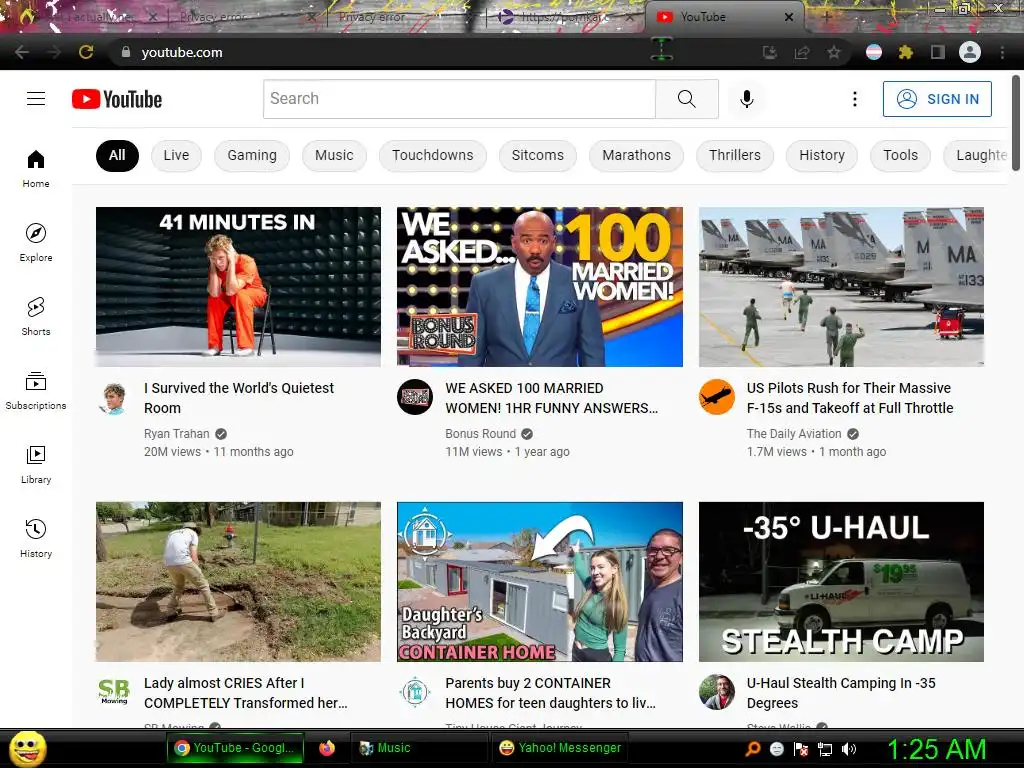This screenshot has height=768, width=1024.
Task: Open browser side panel icon
Action: (938, 52)
